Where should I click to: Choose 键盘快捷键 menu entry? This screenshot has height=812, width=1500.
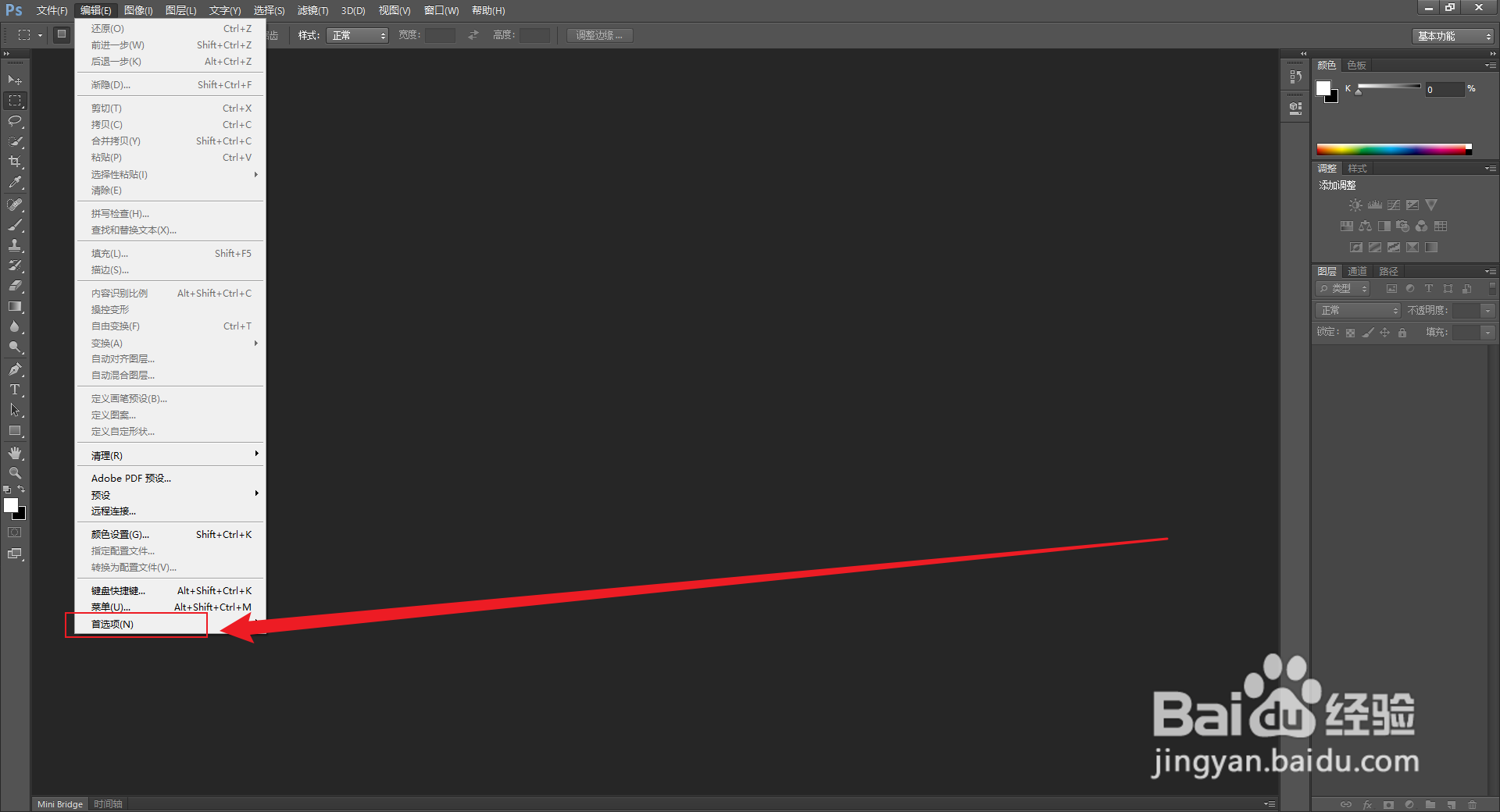click(170, 590)
